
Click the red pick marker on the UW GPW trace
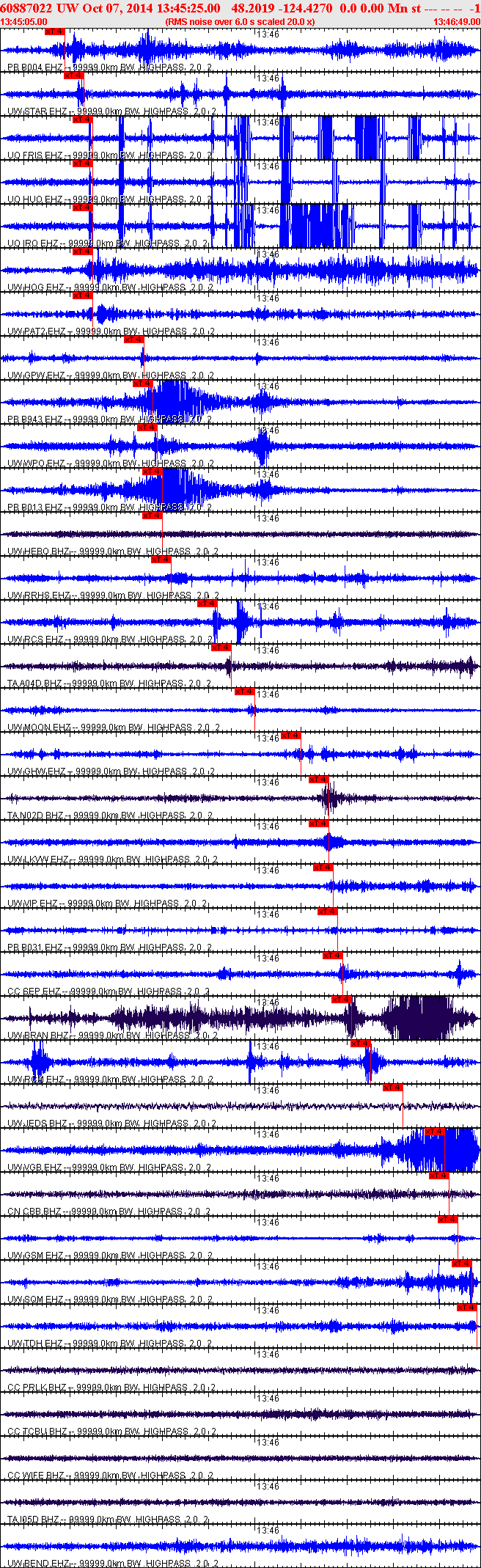pyautogui.click(x=133, y=340)
